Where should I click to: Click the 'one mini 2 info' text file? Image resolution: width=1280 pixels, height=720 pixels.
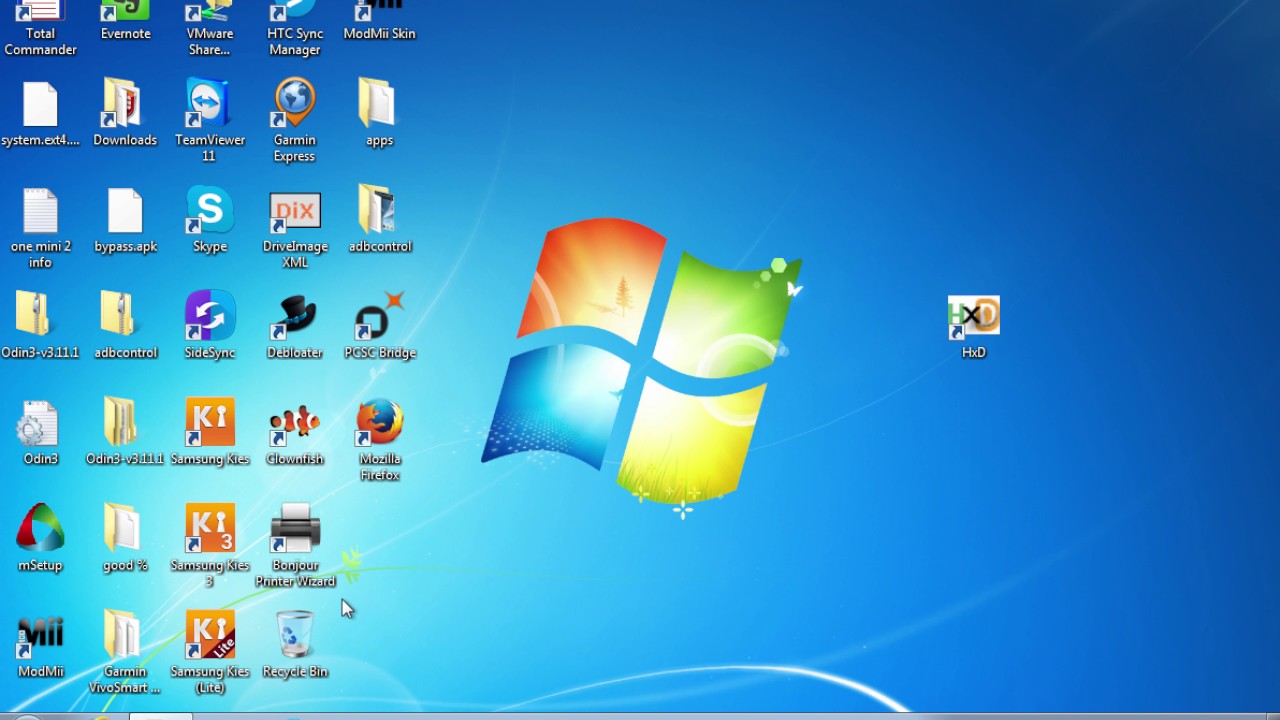click(40, 228)
